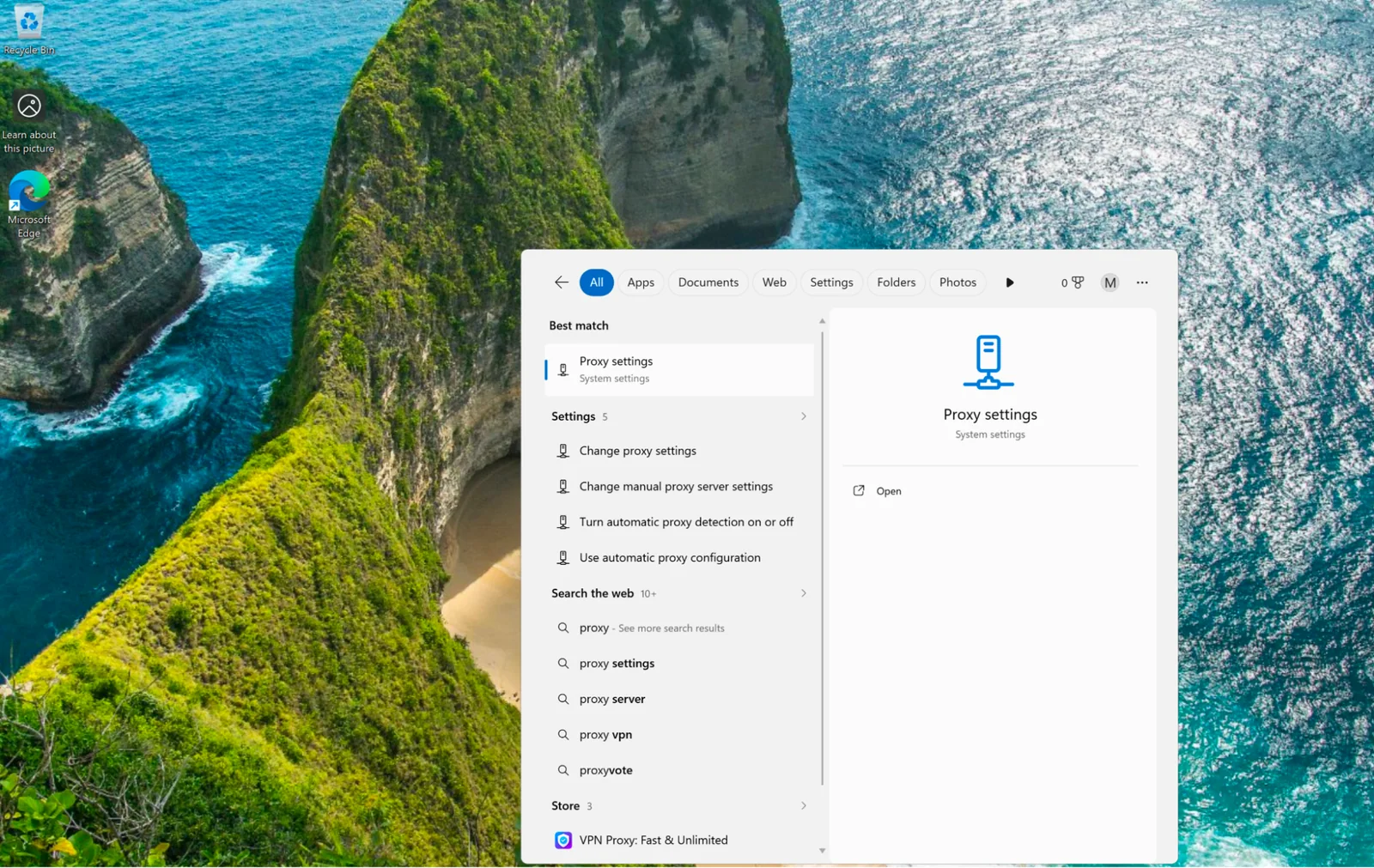
Task: Click the Open action icon in preview pane
Action: click(859, 491)
